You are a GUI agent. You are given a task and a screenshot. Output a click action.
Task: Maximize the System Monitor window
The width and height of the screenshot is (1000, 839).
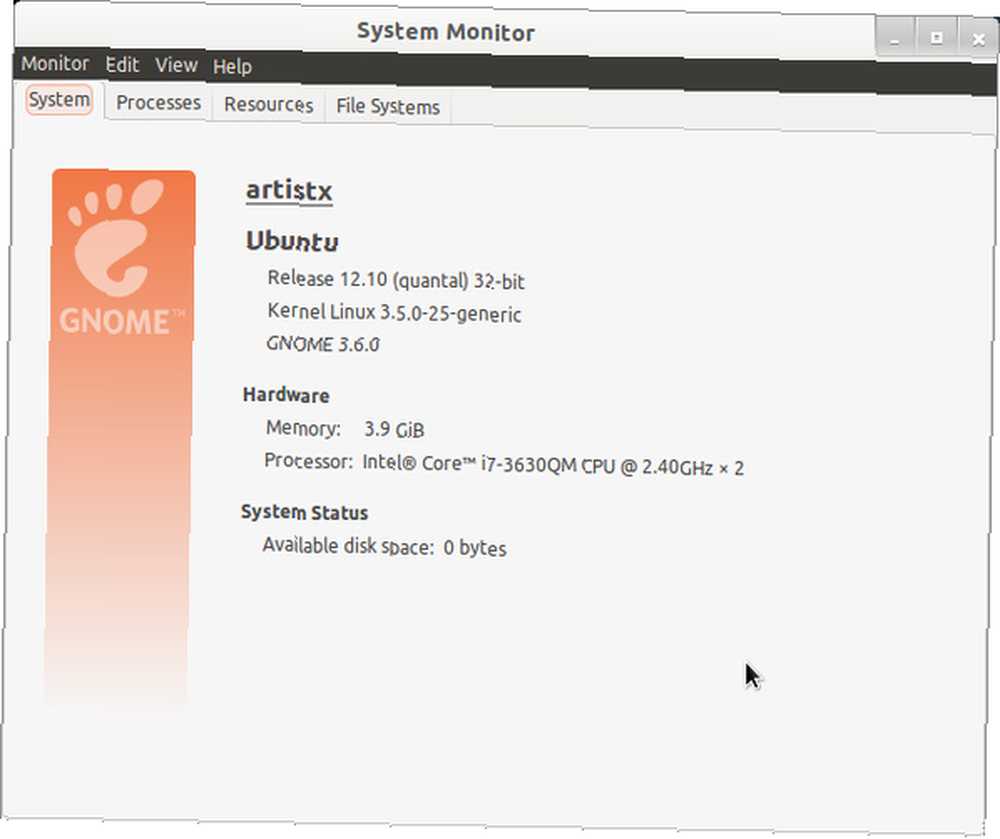pyautogui.click(x=936, y=38)
